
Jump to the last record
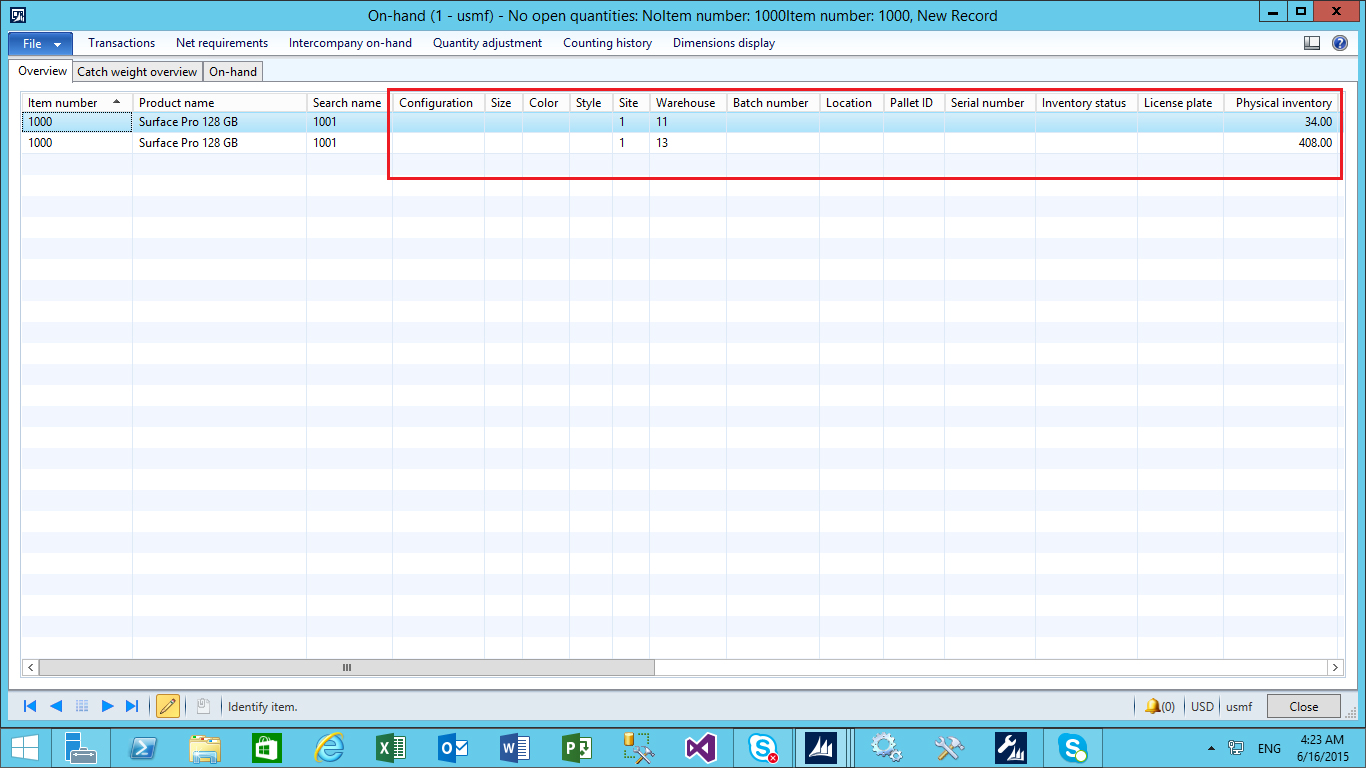tap(132, 706)
